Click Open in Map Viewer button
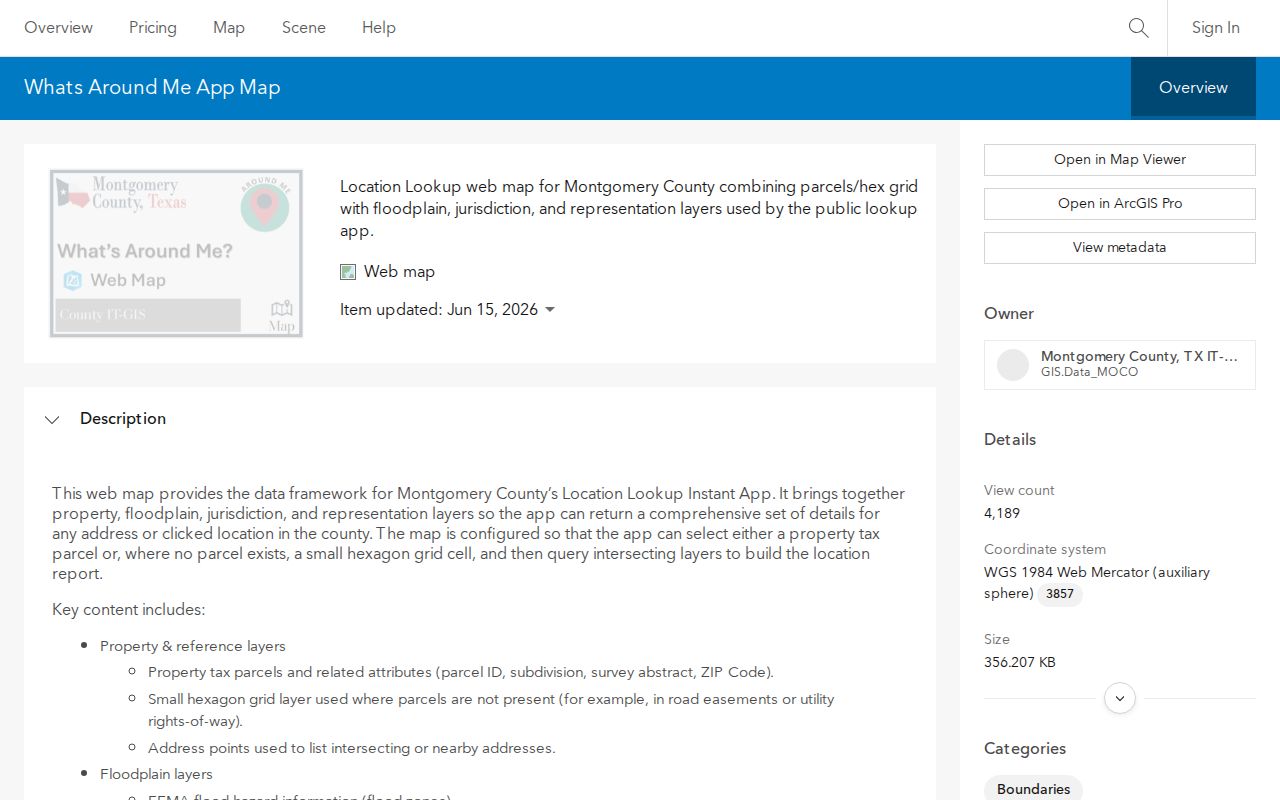This screenshot has width=1280, height=800. pos(1120,160)
